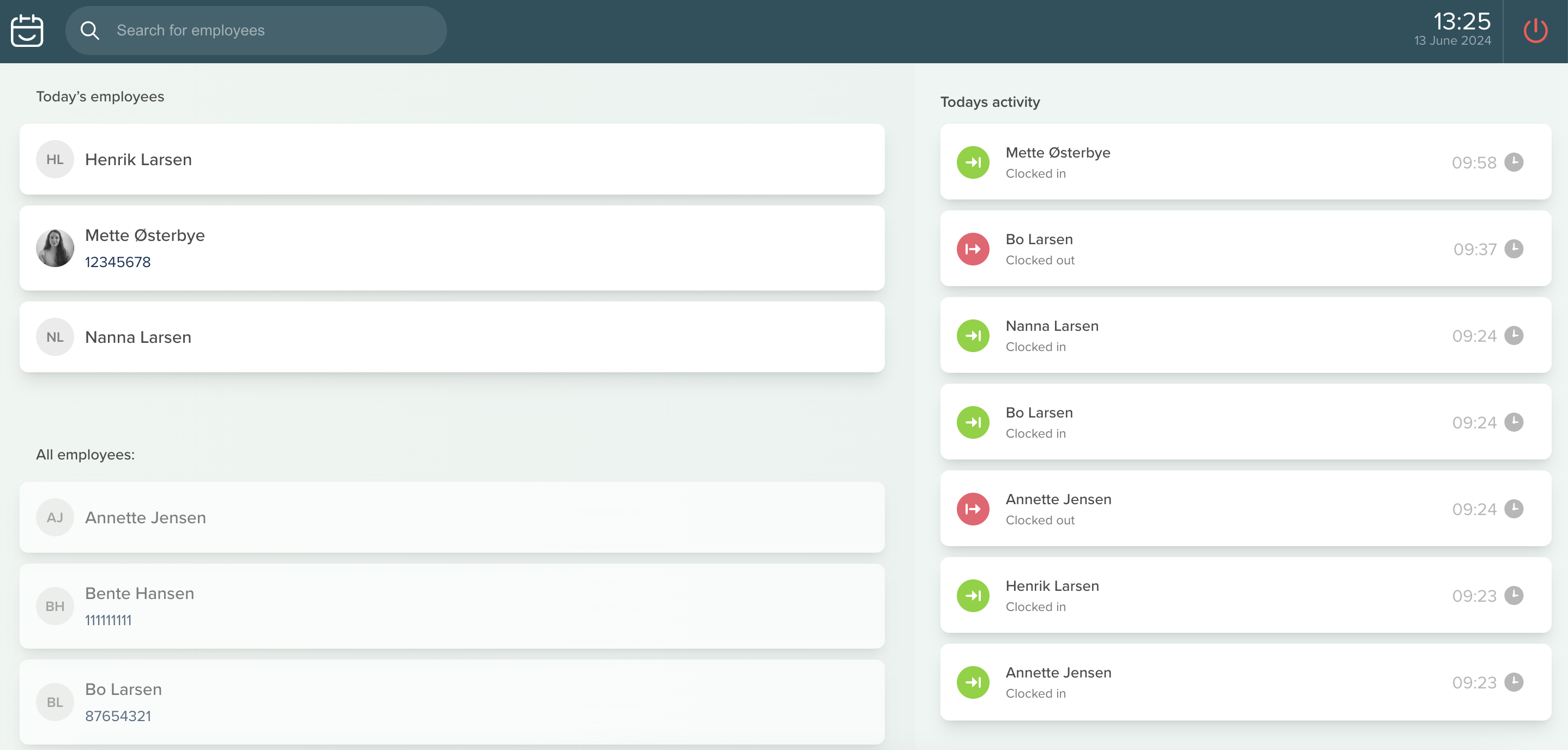The width and height of the screenshot is (1568, 750).
Task: Click Nanna Larsen's card in today's employees
Action: tap(451, 337)
